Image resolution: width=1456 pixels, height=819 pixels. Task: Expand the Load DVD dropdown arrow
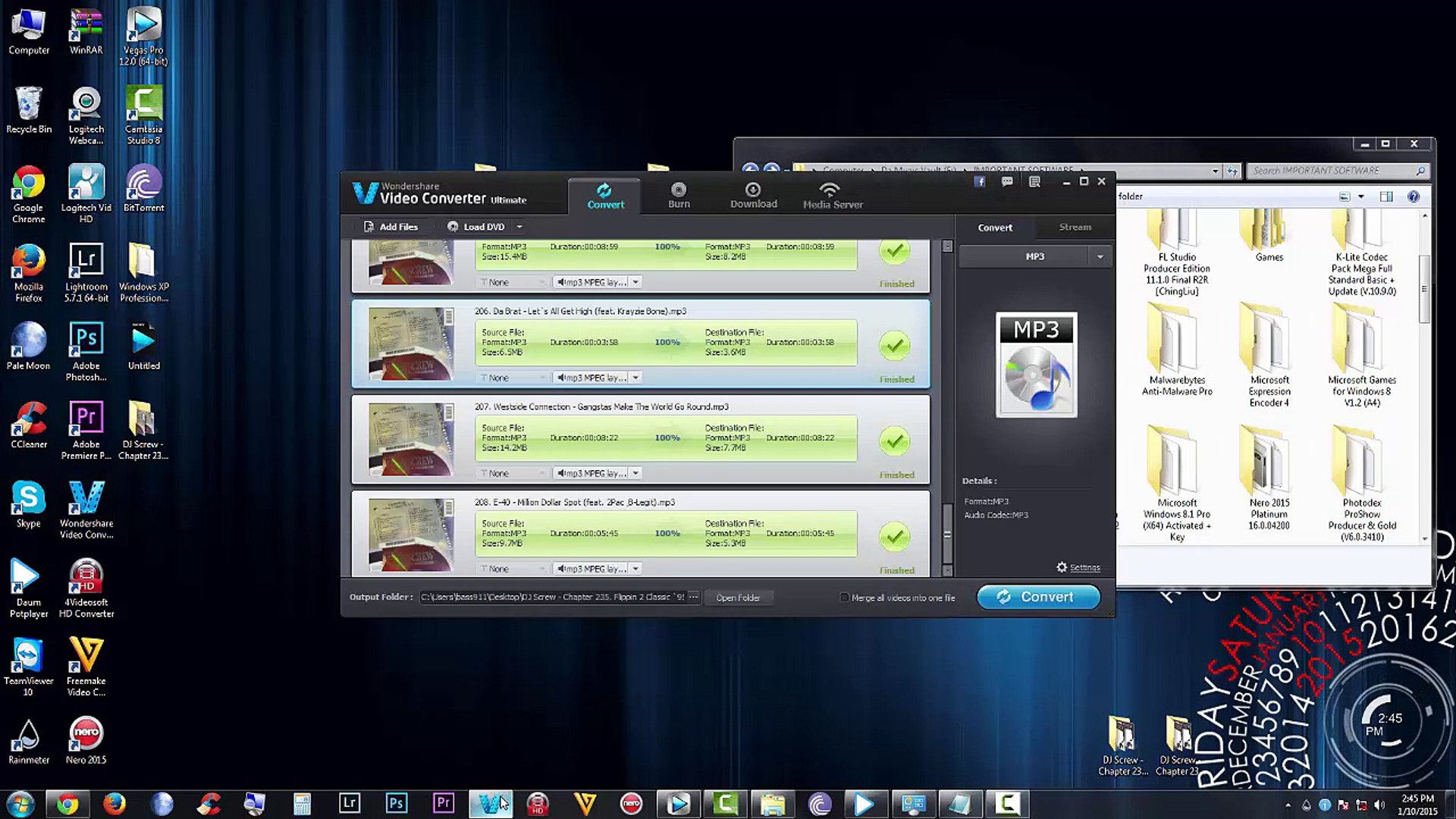tap(519, 227)
